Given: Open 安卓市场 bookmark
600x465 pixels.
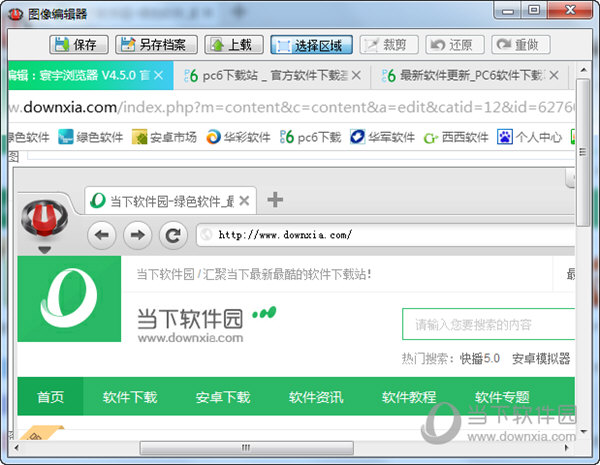Looking at the screenshot, I should click(x=164, y=137).
